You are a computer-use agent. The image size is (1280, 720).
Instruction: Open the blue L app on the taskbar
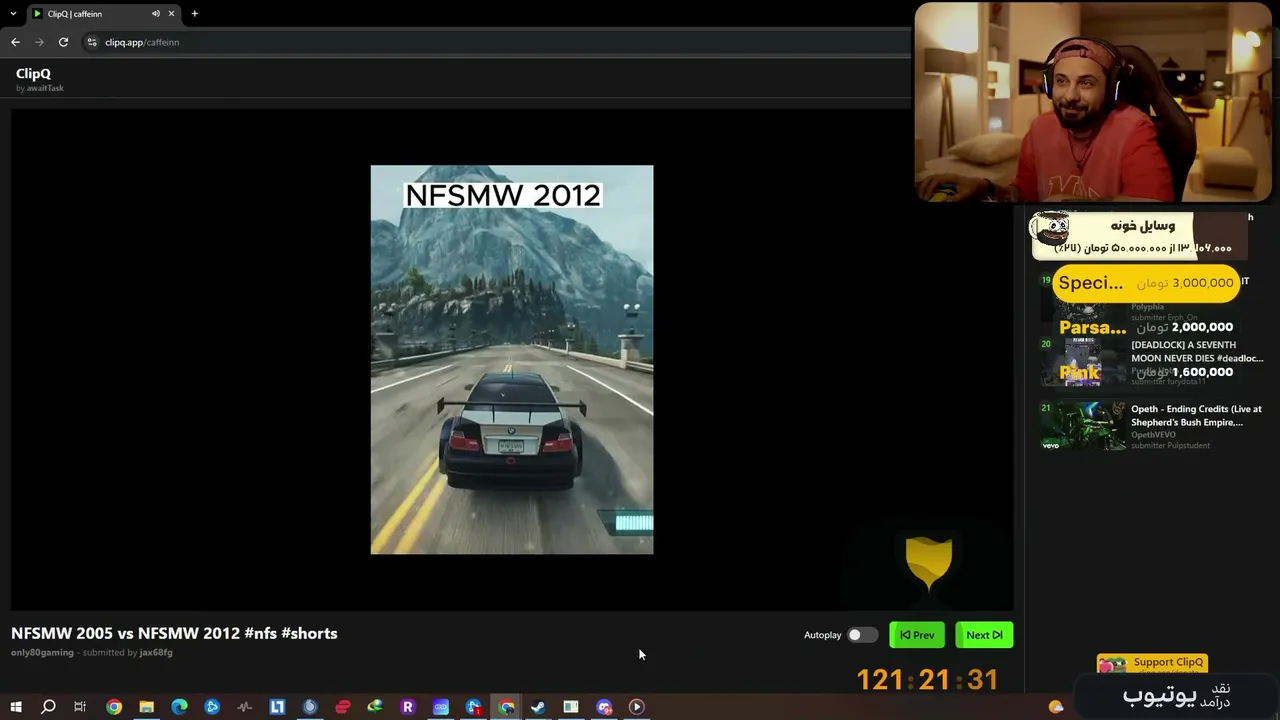tap(277, 707)
